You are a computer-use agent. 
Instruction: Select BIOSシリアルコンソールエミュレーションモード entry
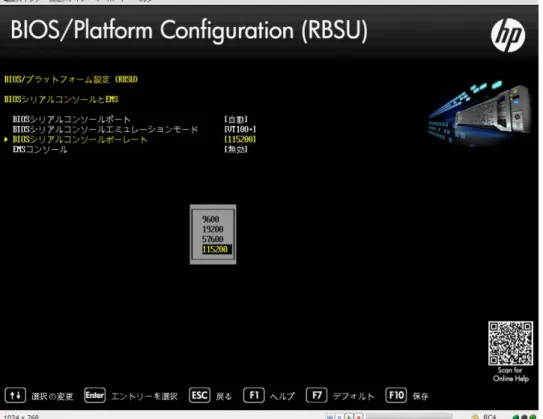pos(105,129)
